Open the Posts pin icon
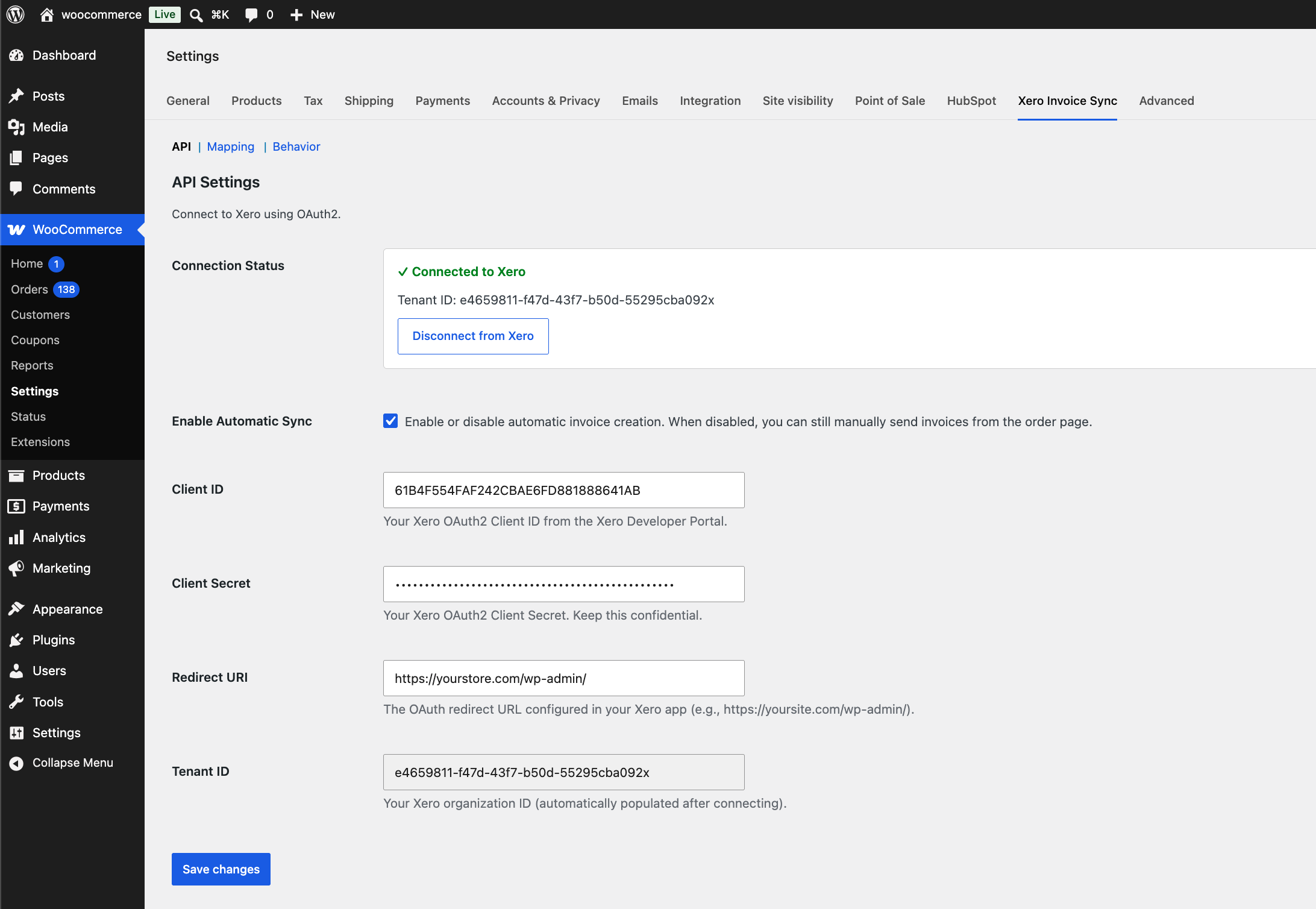This screenshot has height=909, width=1316. pyautogui.click(x=16, y=96)
